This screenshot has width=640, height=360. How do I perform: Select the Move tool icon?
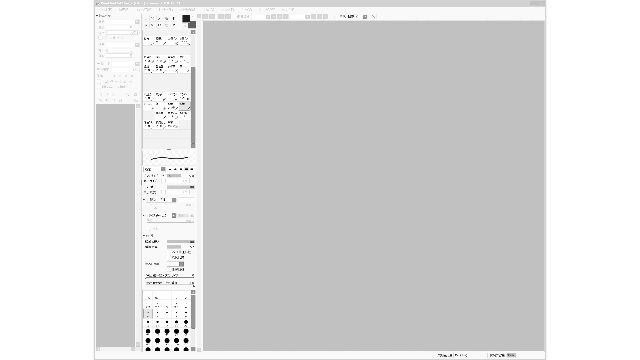point(146,25)
